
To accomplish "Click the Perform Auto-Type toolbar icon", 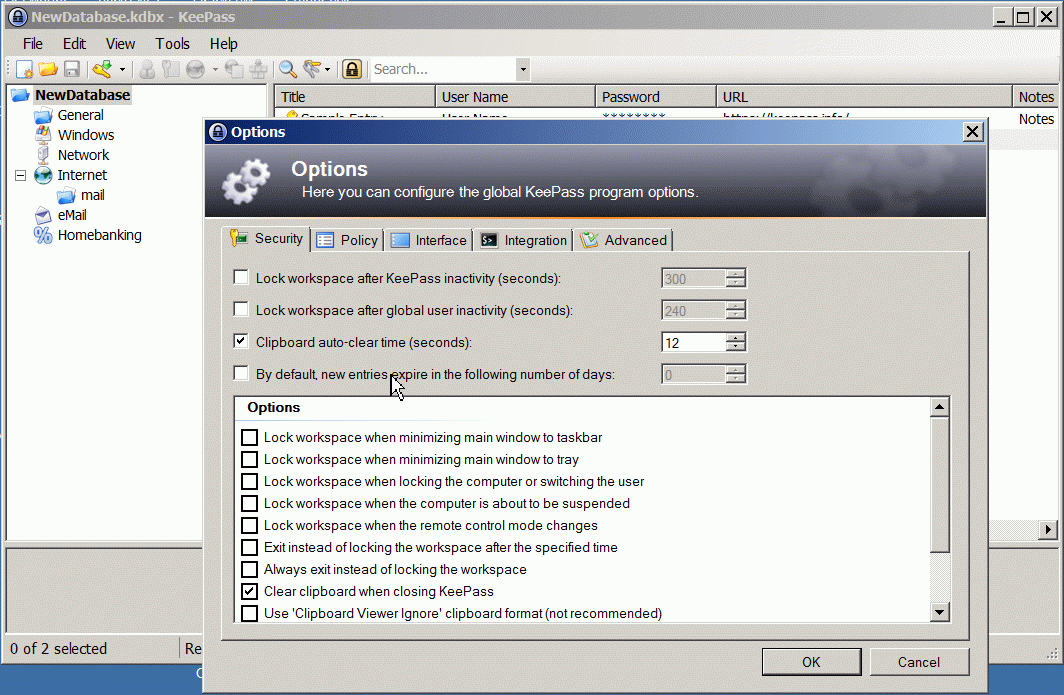I will point(259,69).
